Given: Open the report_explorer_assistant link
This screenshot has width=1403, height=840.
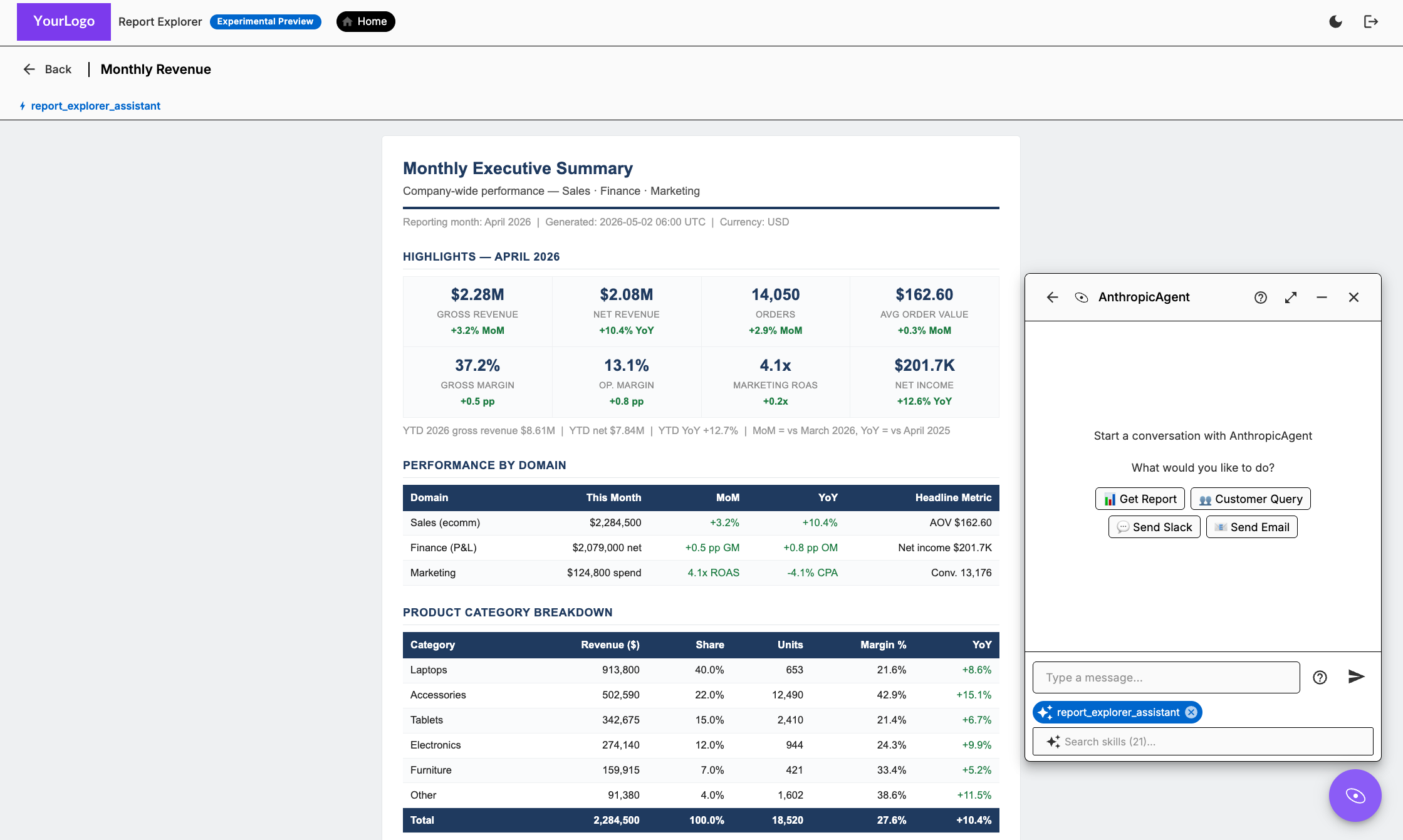Looking at the screenshot, I should tap(95, 106).
